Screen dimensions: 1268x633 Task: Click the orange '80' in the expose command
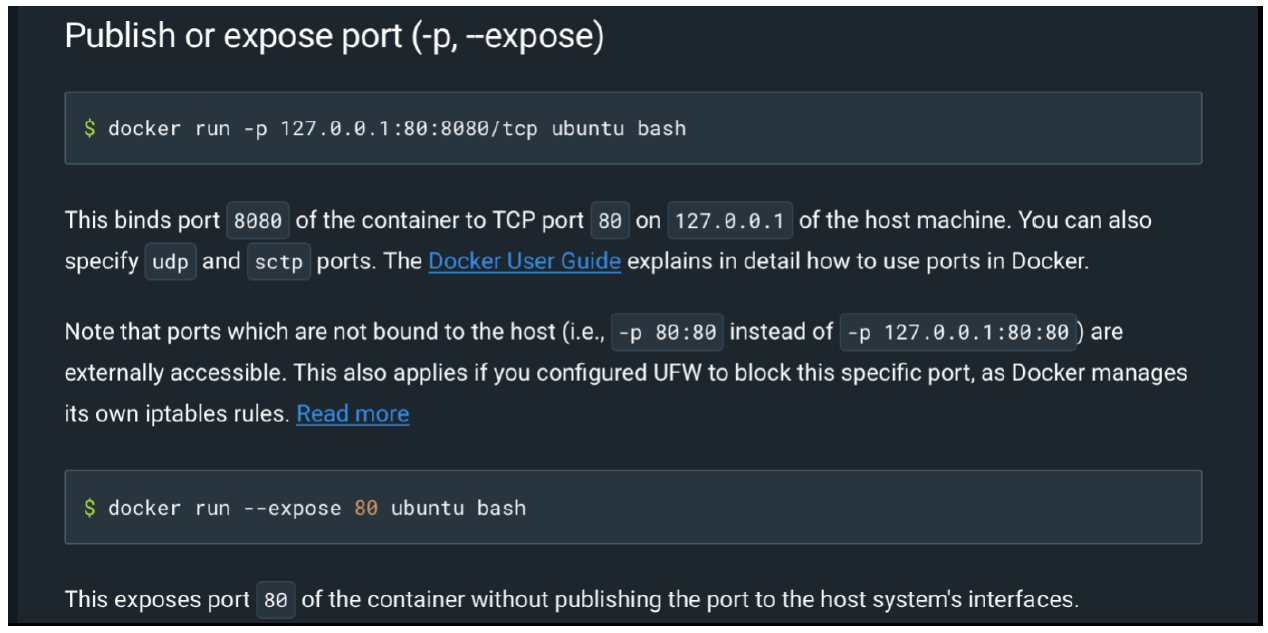coord(366,508)
